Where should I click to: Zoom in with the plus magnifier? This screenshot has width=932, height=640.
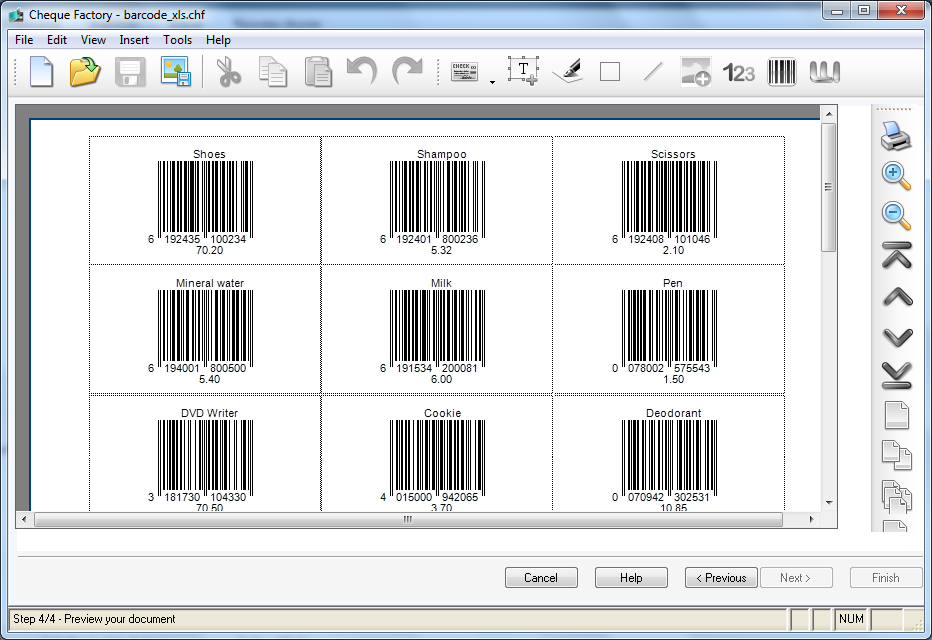896,176
